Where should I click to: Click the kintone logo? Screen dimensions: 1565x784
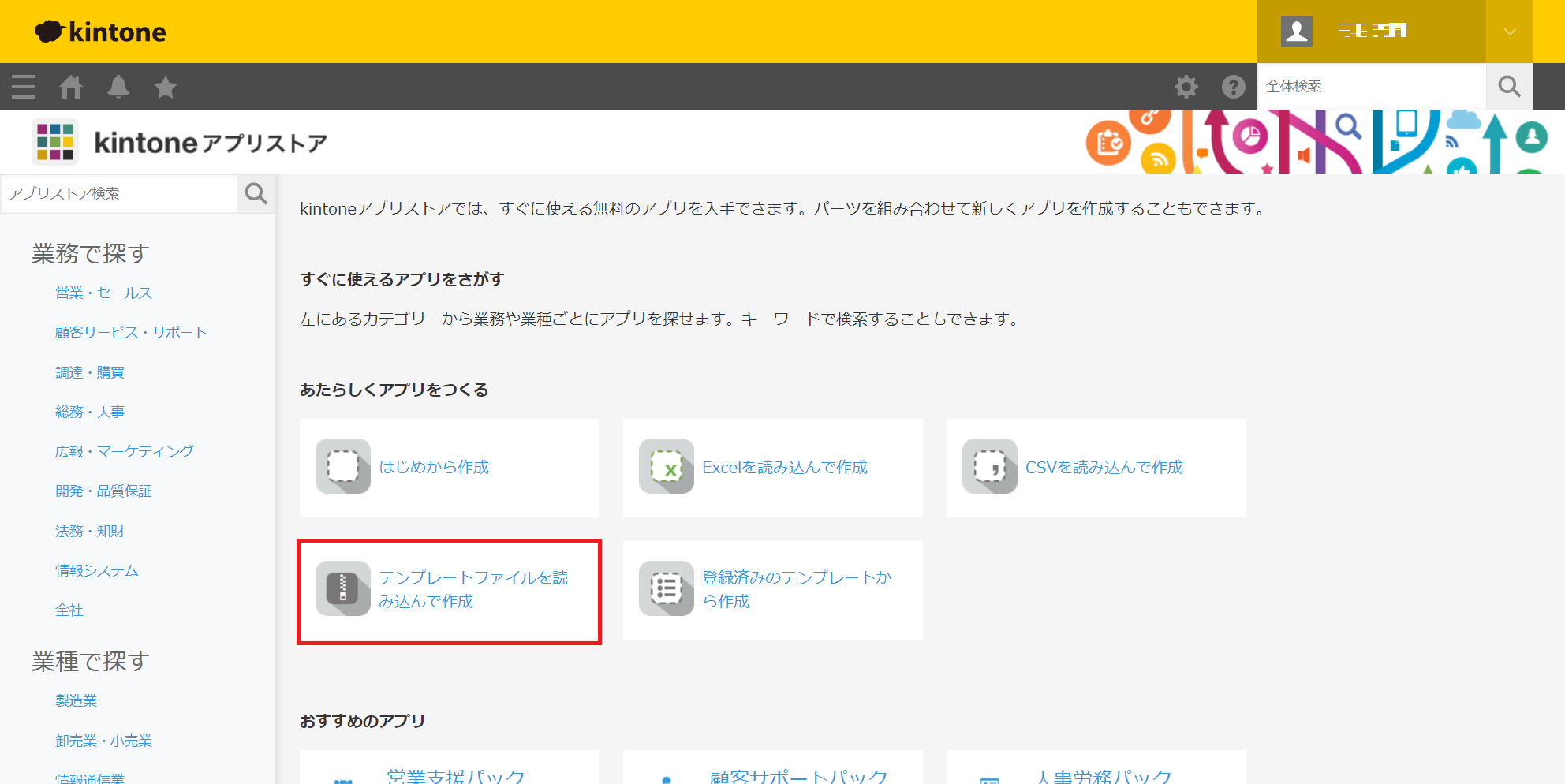click(101, 32)
